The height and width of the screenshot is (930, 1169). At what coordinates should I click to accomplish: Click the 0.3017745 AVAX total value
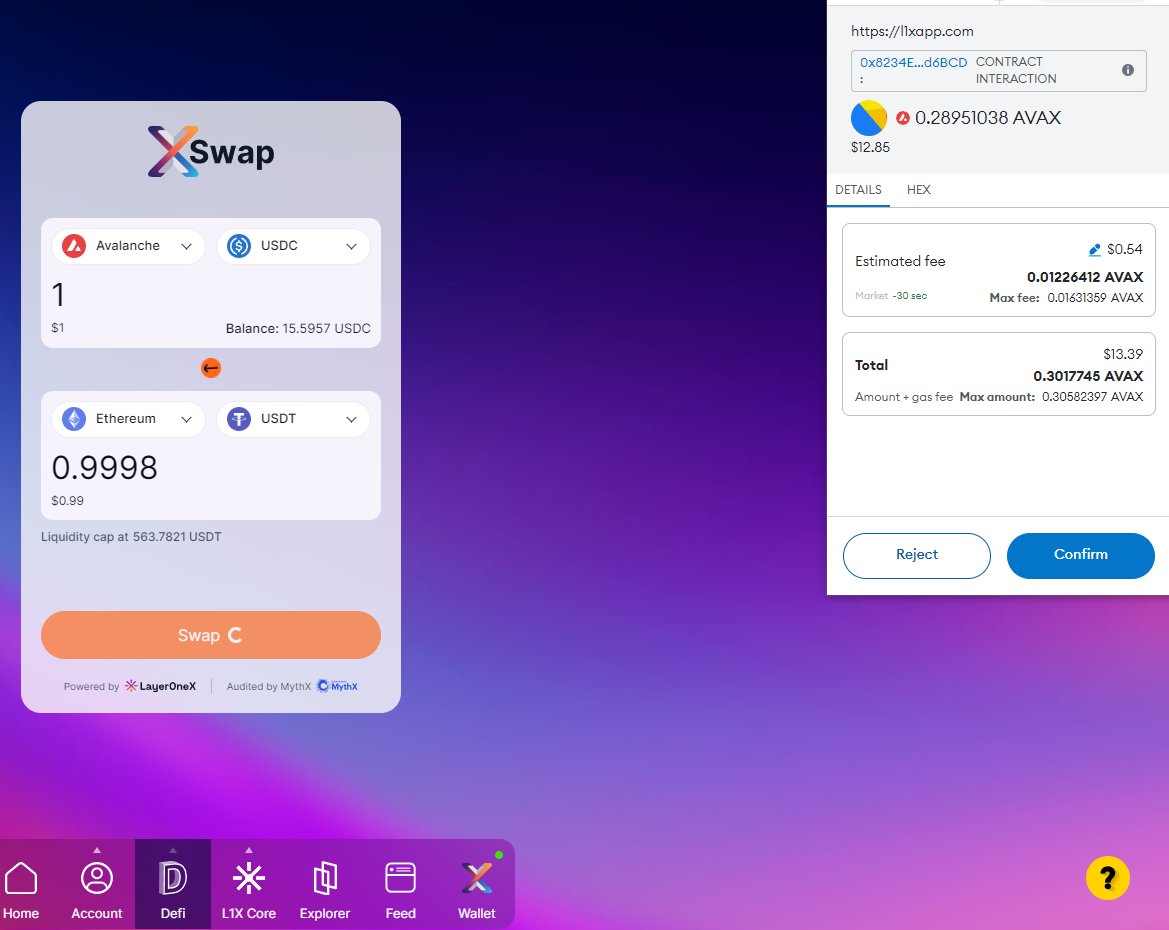coord(1088,376)
